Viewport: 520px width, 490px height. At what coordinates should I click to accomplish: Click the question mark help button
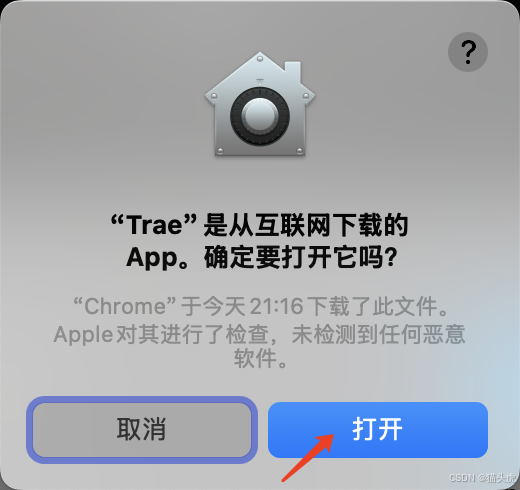(x=468, y=52)
